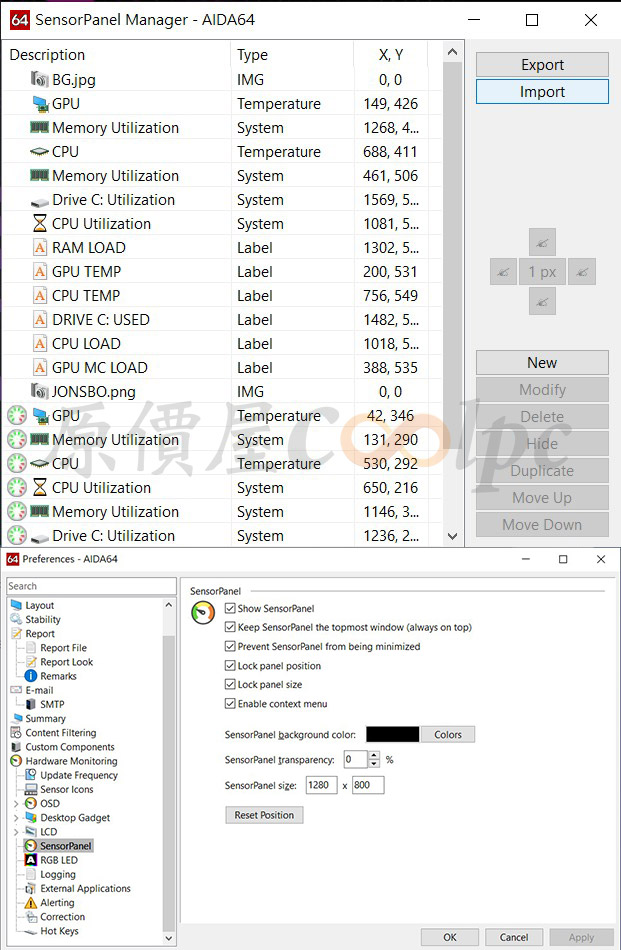Click the SensorPanel transparency value field
Image resolution: width=621 pixels, height=950 pixels.
[x=356, y=759]
